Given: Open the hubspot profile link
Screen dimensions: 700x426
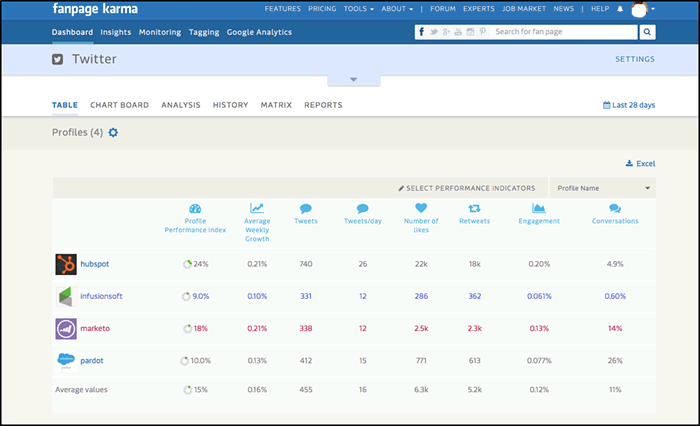Looking at the screenshot, I should (95, 264).
